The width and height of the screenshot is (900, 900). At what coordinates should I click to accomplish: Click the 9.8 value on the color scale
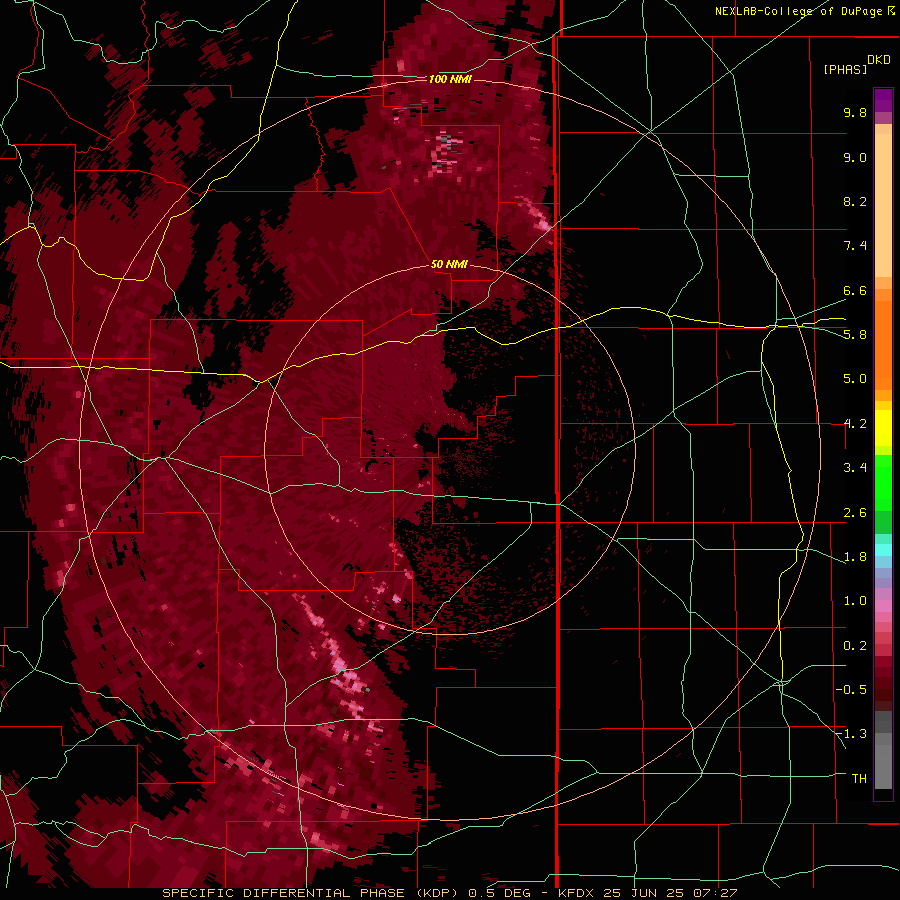855,112
